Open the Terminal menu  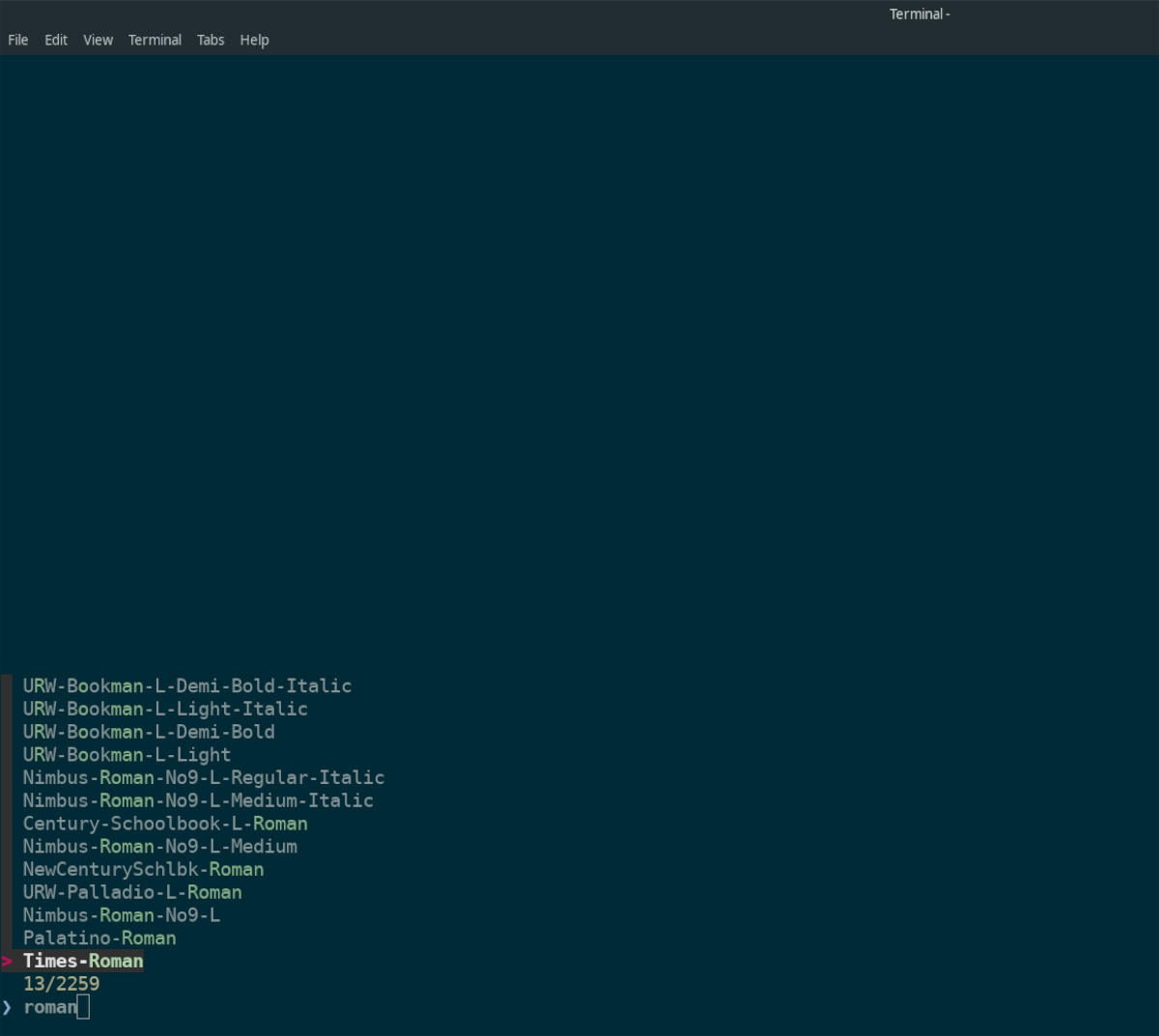point(155,40)
